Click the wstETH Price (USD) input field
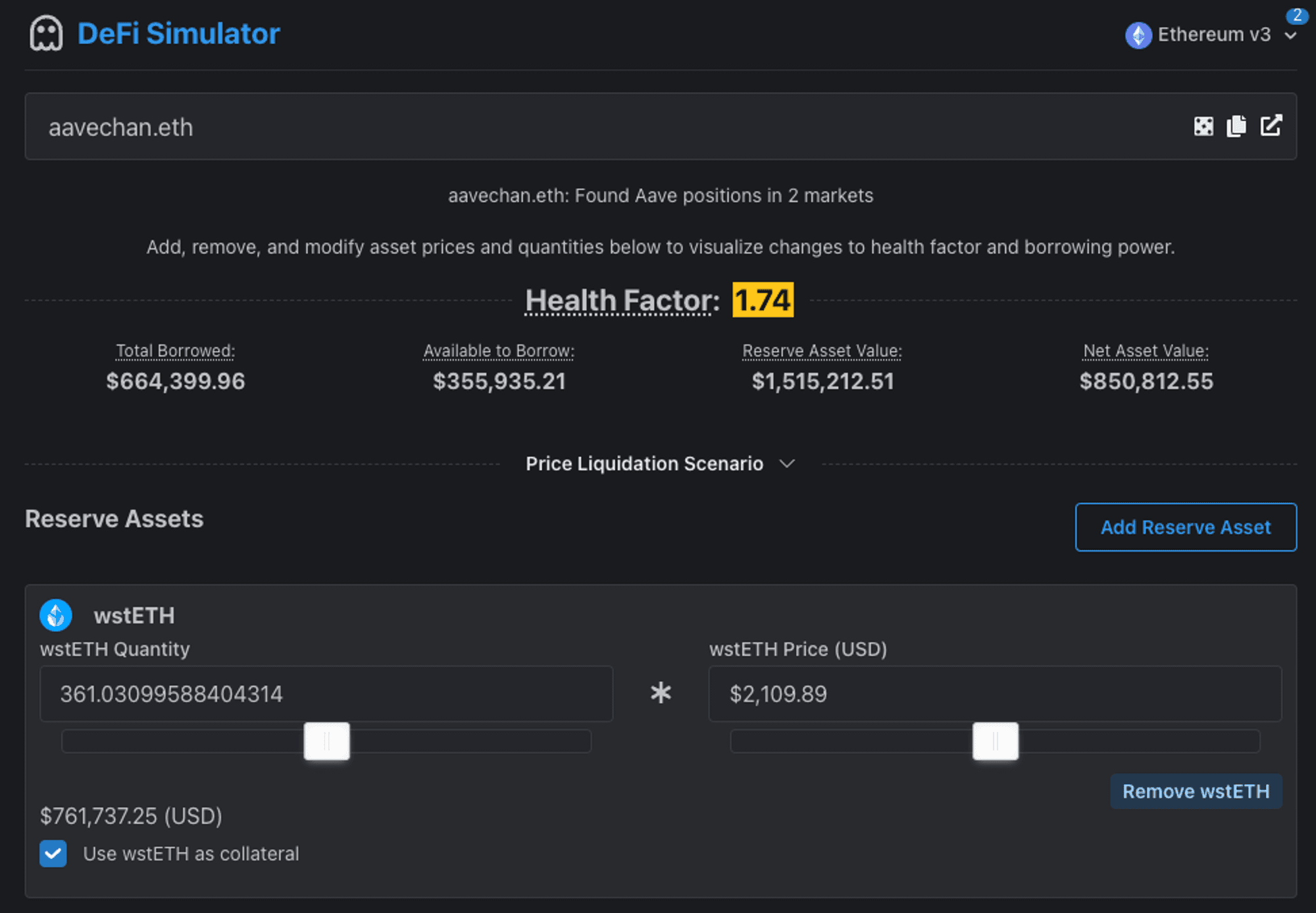1316x913 pixels. point(995,694)
